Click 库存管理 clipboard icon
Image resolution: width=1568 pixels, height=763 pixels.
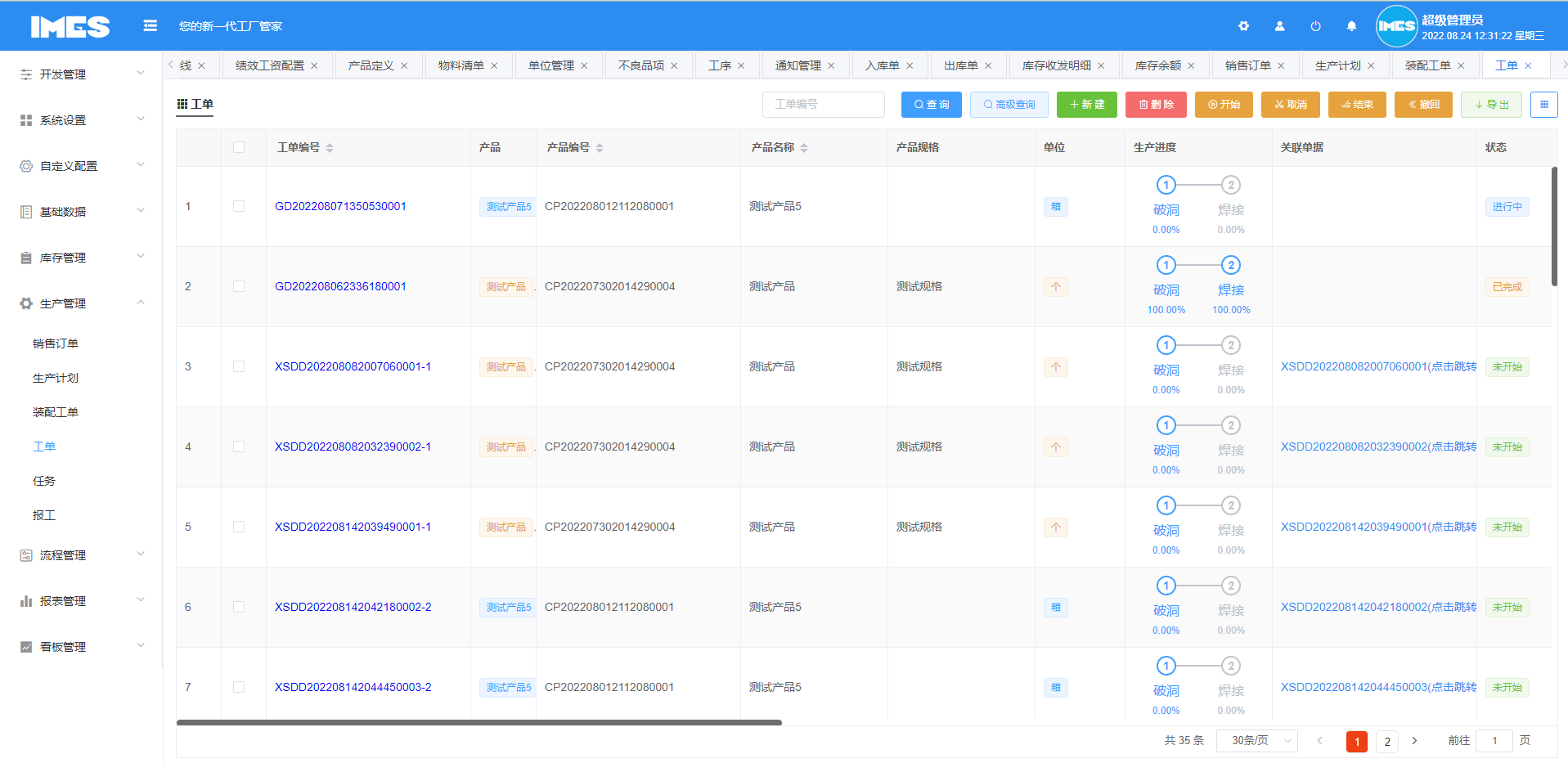pos(26,258)
